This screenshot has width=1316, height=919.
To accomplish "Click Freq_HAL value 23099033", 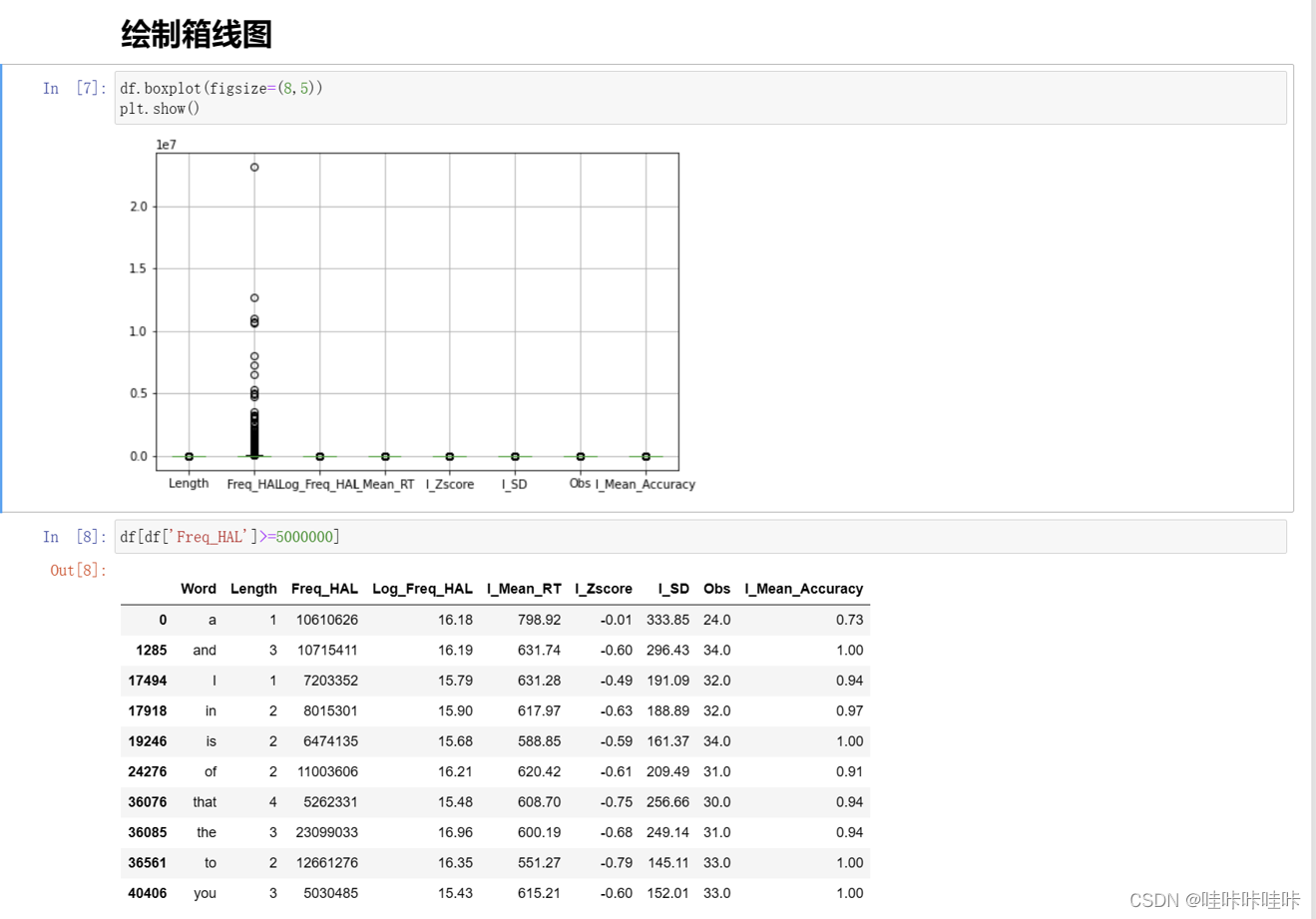I will coord(327,832).
